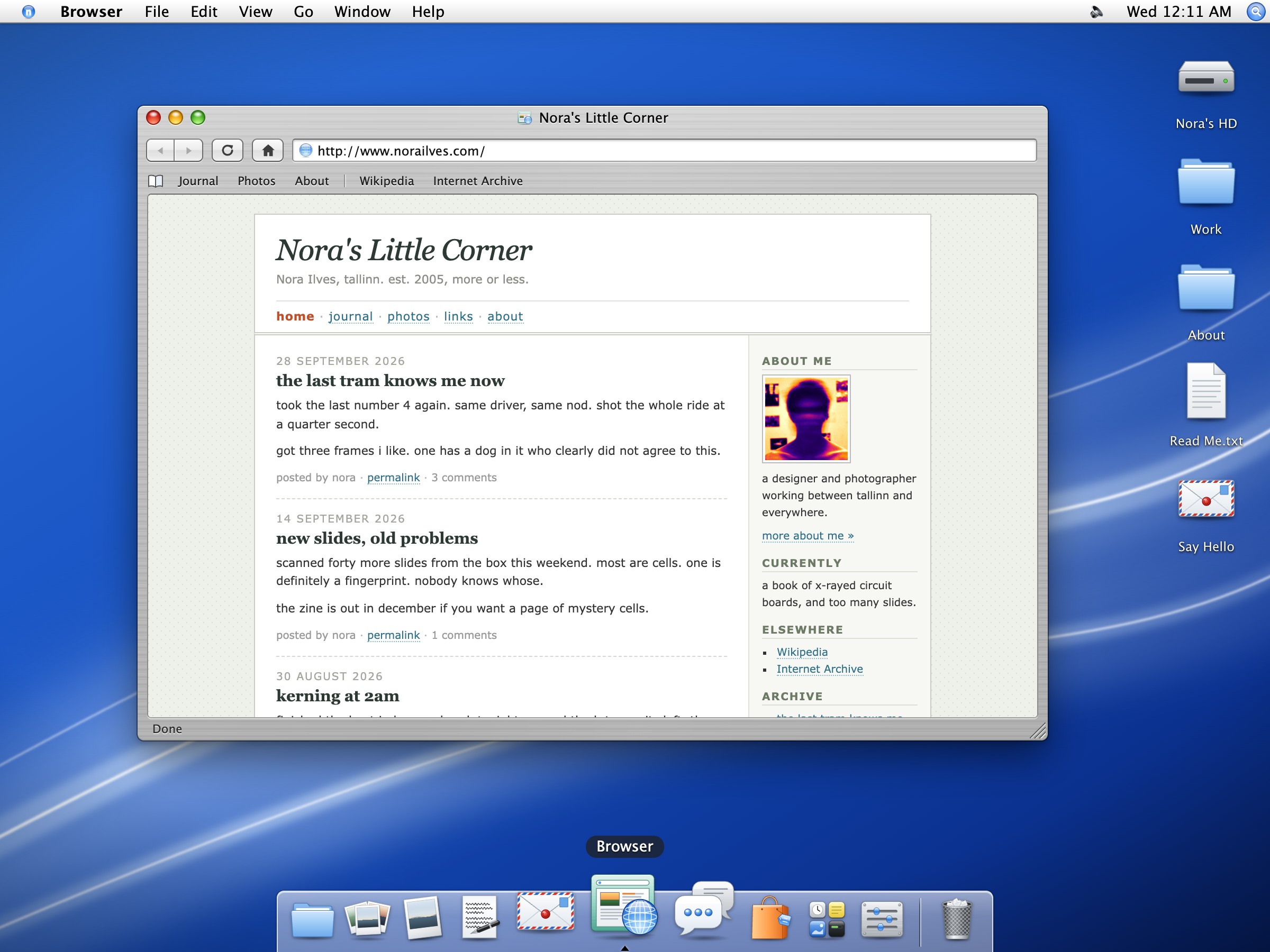
Task: Open the bookmarks book icon
Action: tap(156, 181)
